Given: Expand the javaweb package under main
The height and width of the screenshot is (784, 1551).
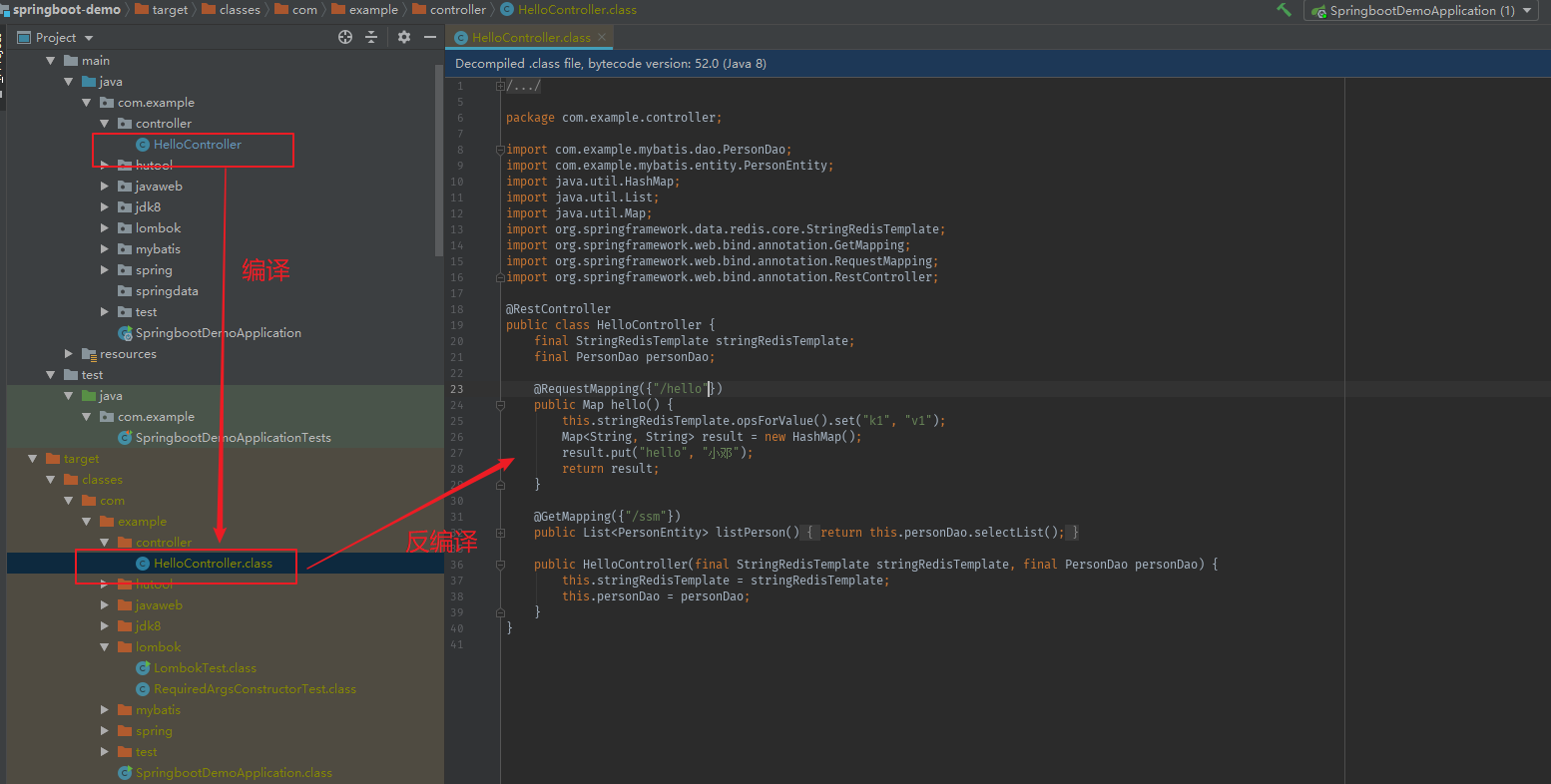Looking at the screenshot, I should [105, 187].
